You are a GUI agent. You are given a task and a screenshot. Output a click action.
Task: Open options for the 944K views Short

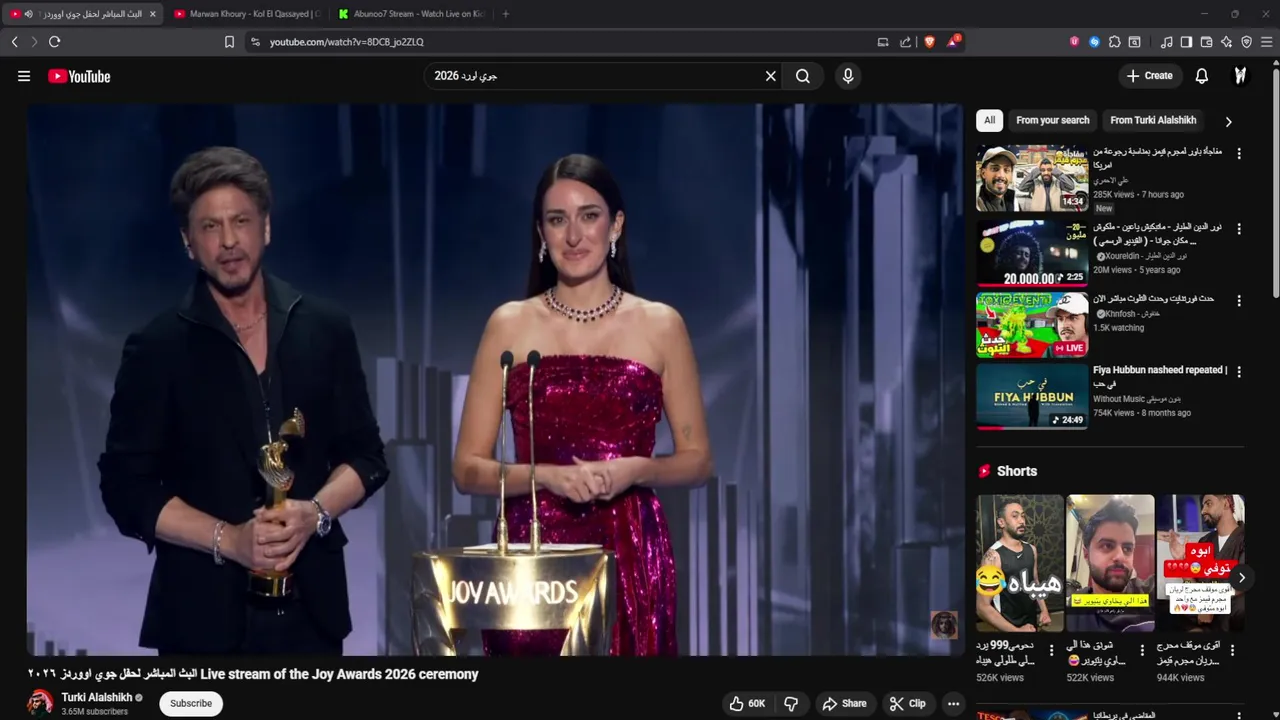pyautogui.click(x=1232, y=650)
